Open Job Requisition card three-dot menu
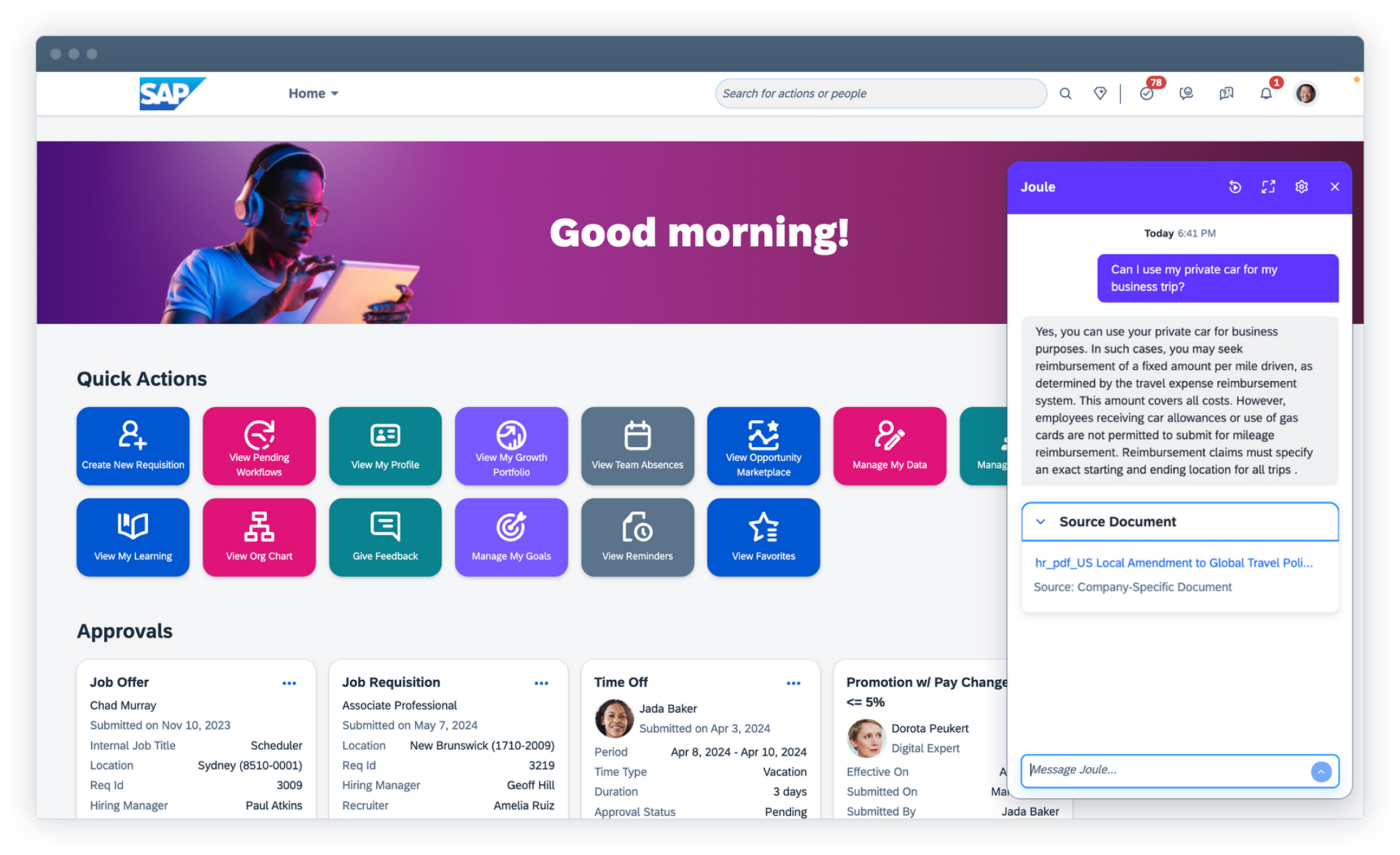1400x855 pixels. pyautogui.click(x=541, y=683)
